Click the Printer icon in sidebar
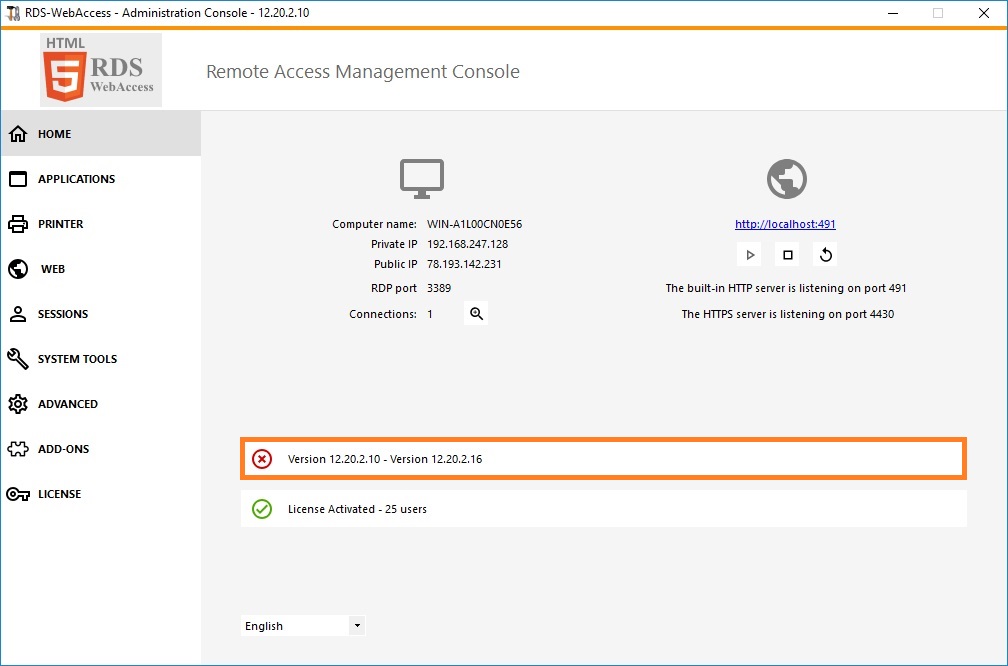This screenshot has width=1008, height=666. pyautogui.click(x=18, y=224)
